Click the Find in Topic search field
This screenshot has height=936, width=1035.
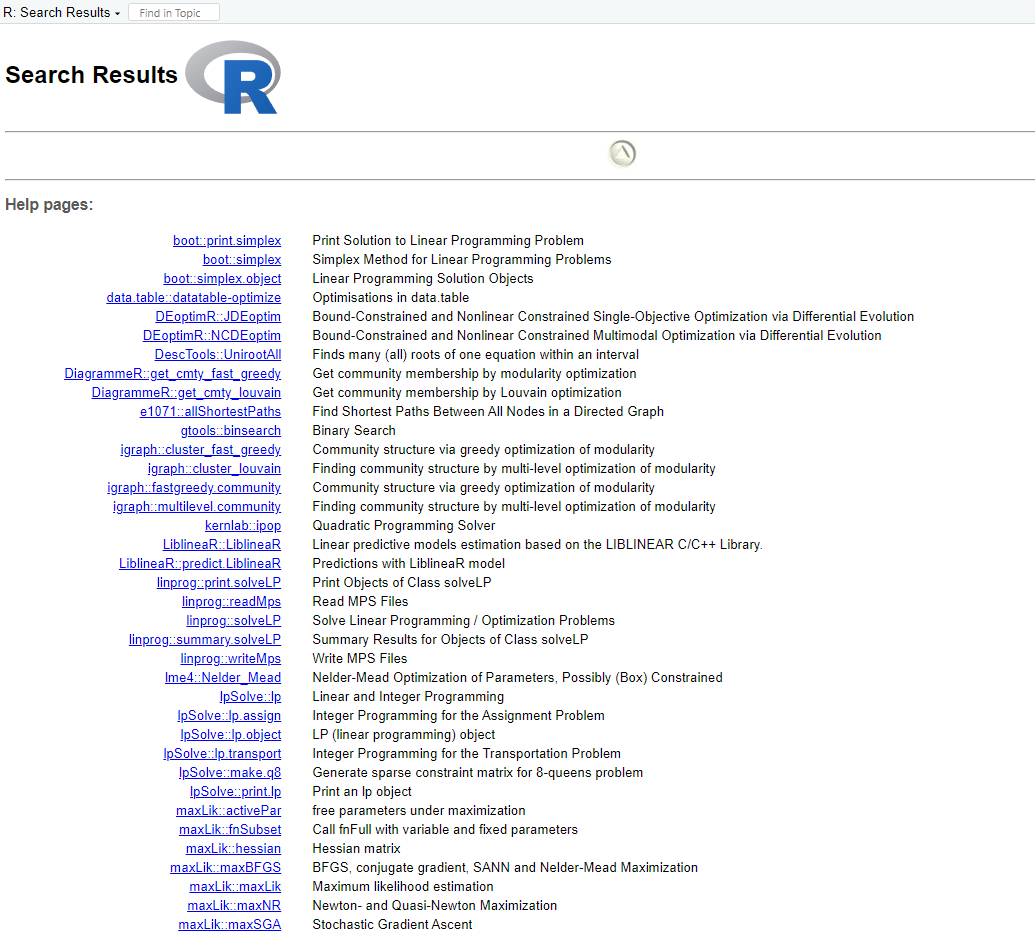pos(174,13)
